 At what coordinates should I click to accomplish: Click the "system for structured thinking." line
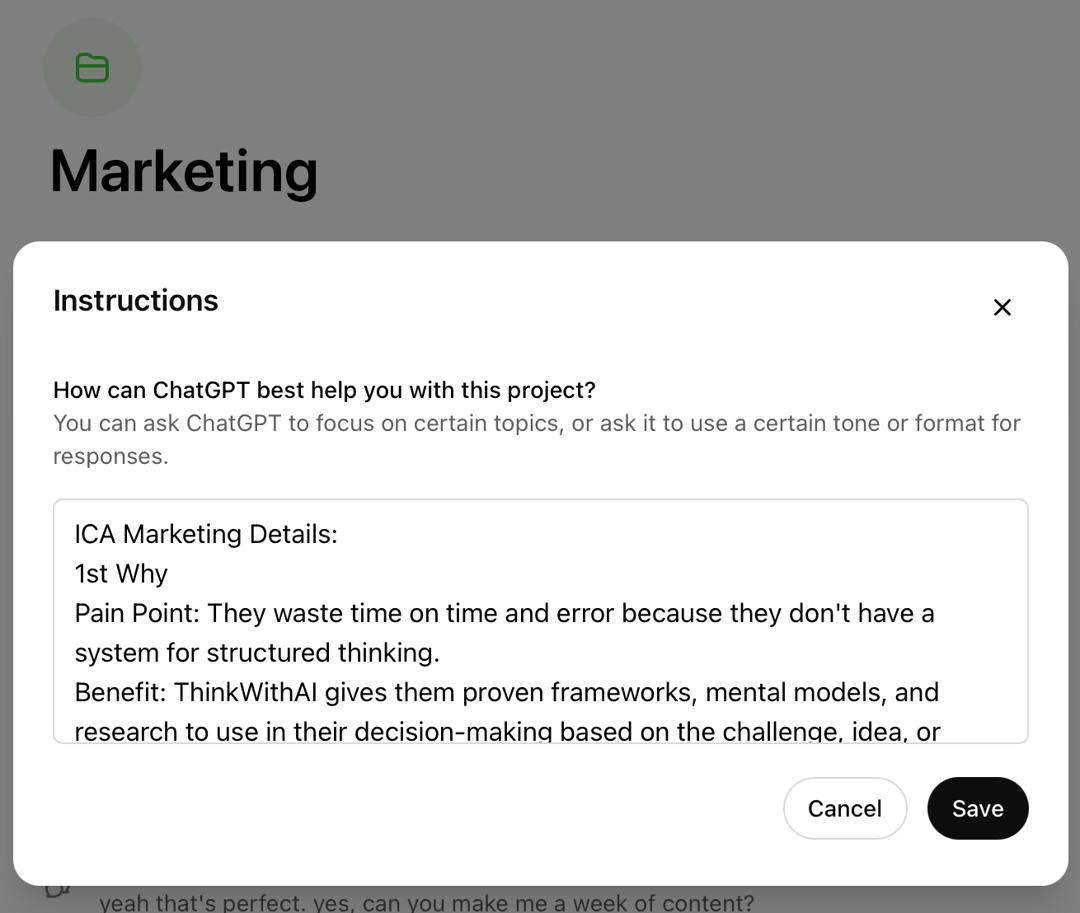click(x=257, y=653)
